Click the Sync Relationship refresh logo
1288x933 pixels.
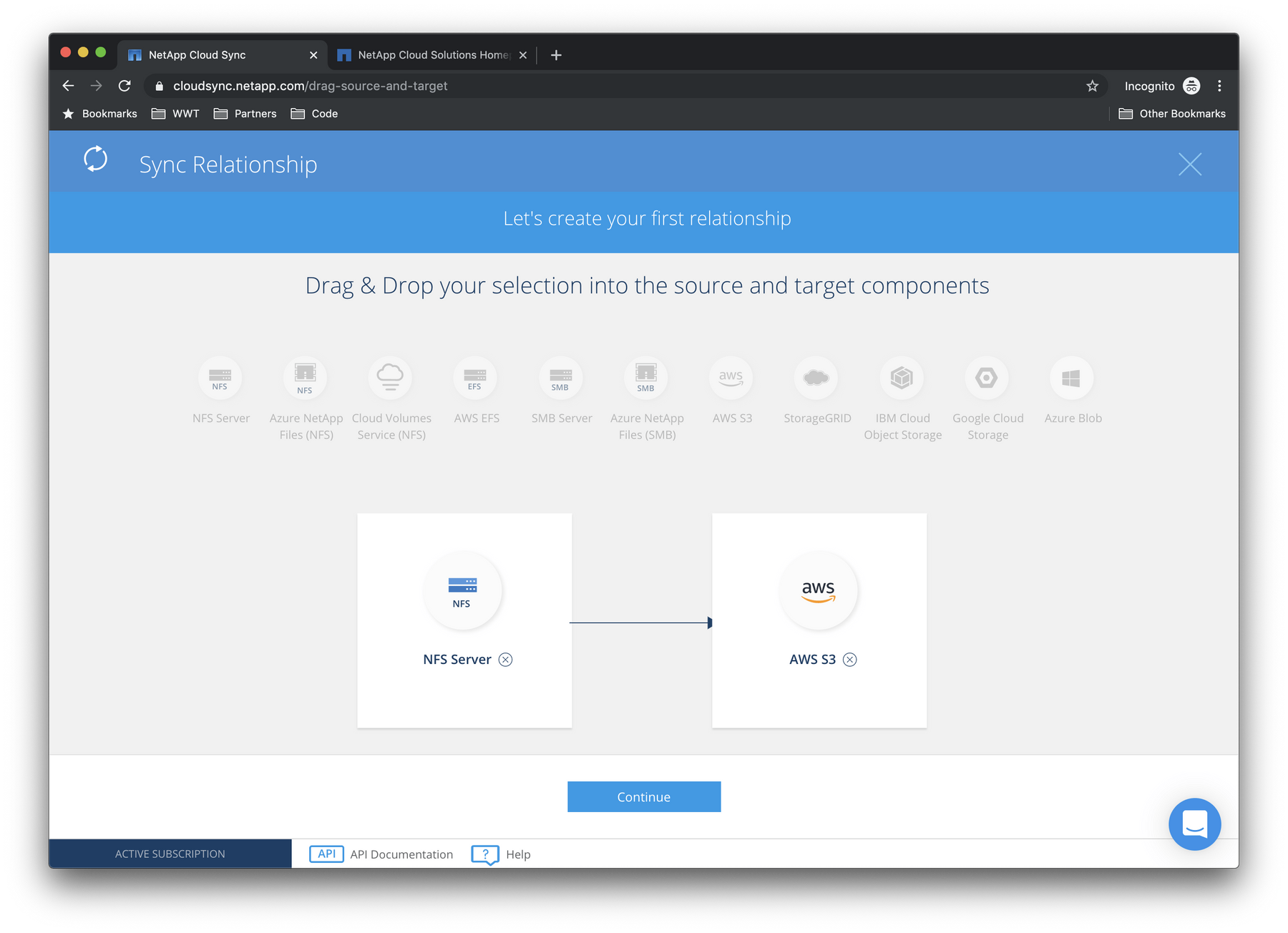[95, 160]
